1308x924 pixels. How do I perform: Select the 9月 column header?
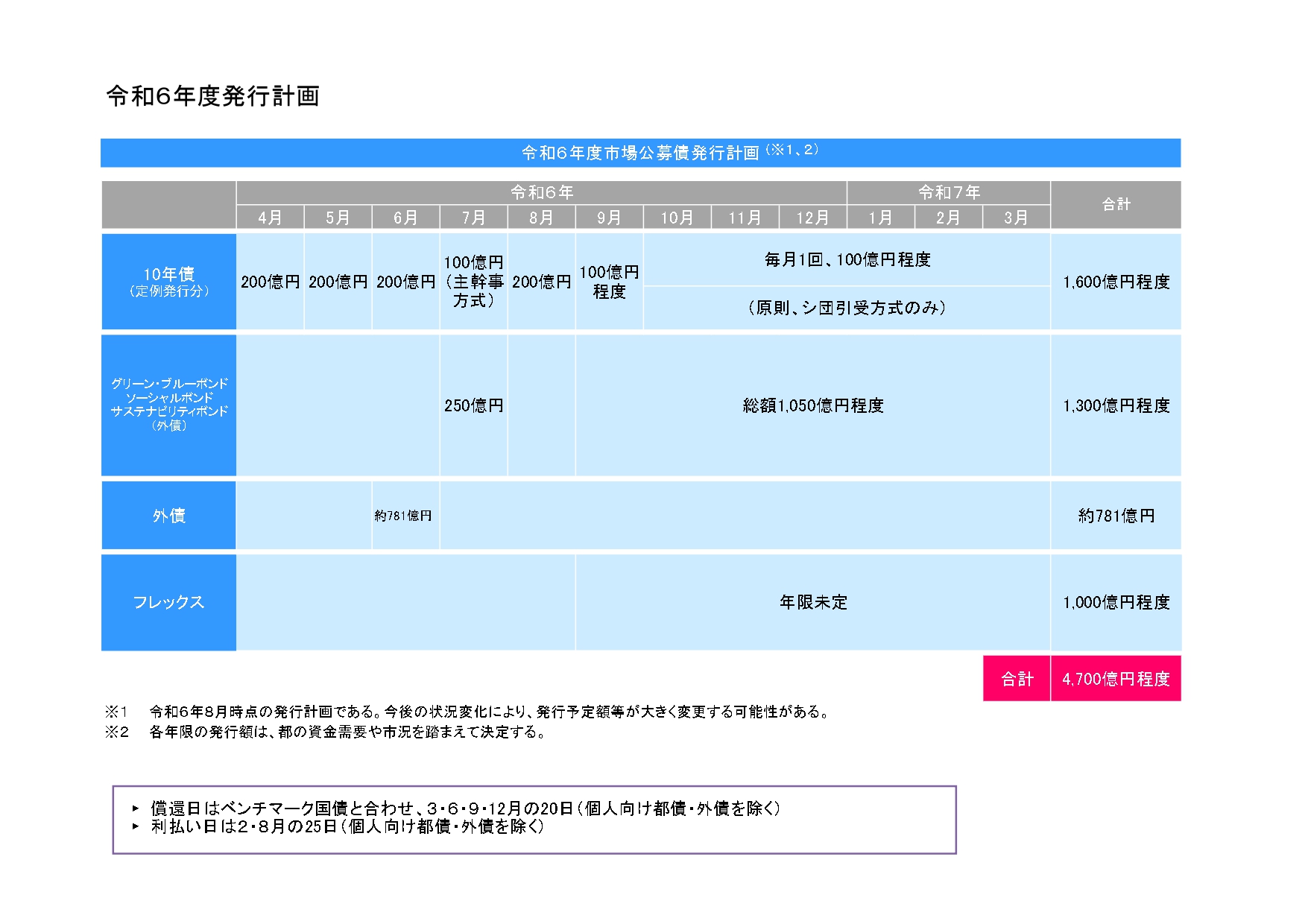tap(609, 217)
